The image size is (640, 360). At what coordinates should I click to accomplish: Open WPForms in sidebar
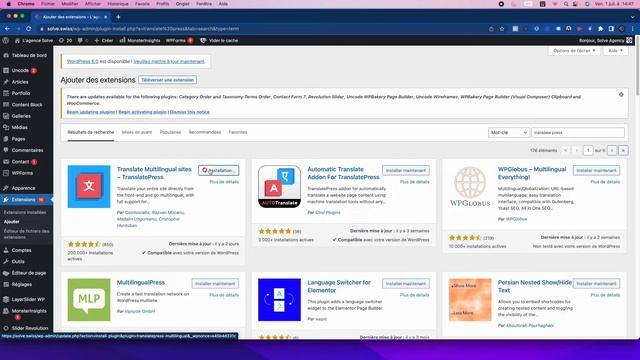tap(22, 173)
